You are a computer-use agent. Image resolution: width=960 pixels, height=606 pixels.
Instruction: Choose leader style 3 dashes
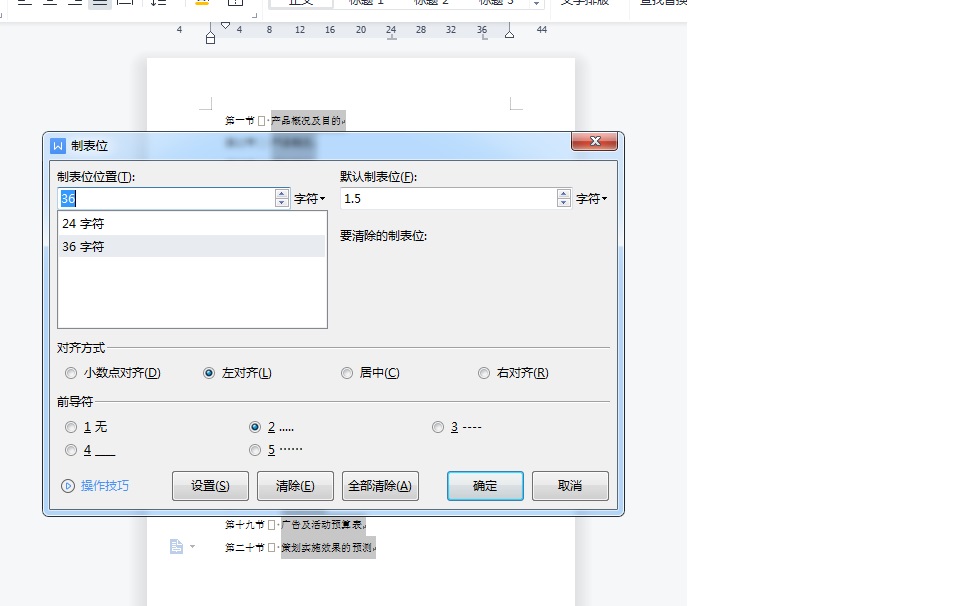tap(438, 427)
